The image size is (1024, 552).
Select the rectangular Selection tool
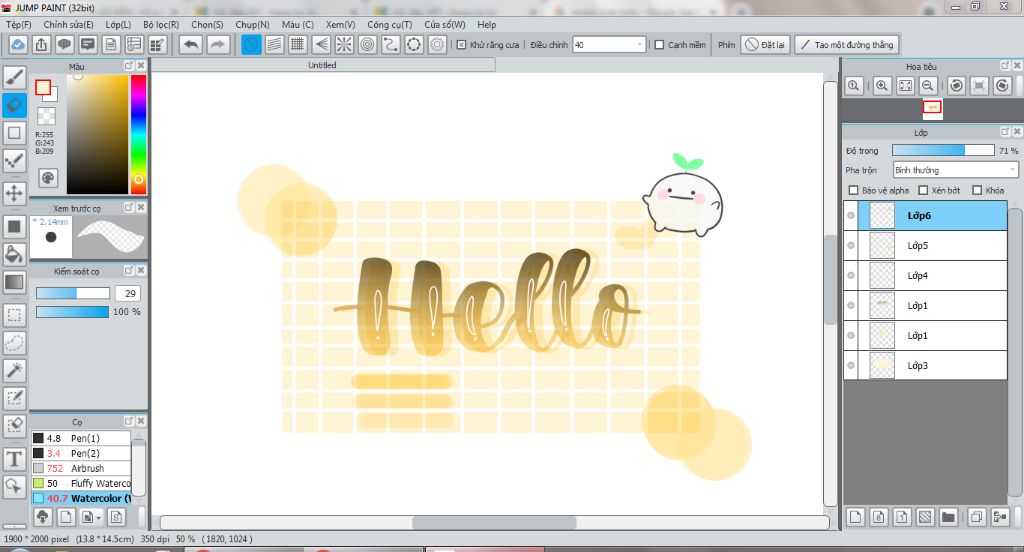(14, 315)
